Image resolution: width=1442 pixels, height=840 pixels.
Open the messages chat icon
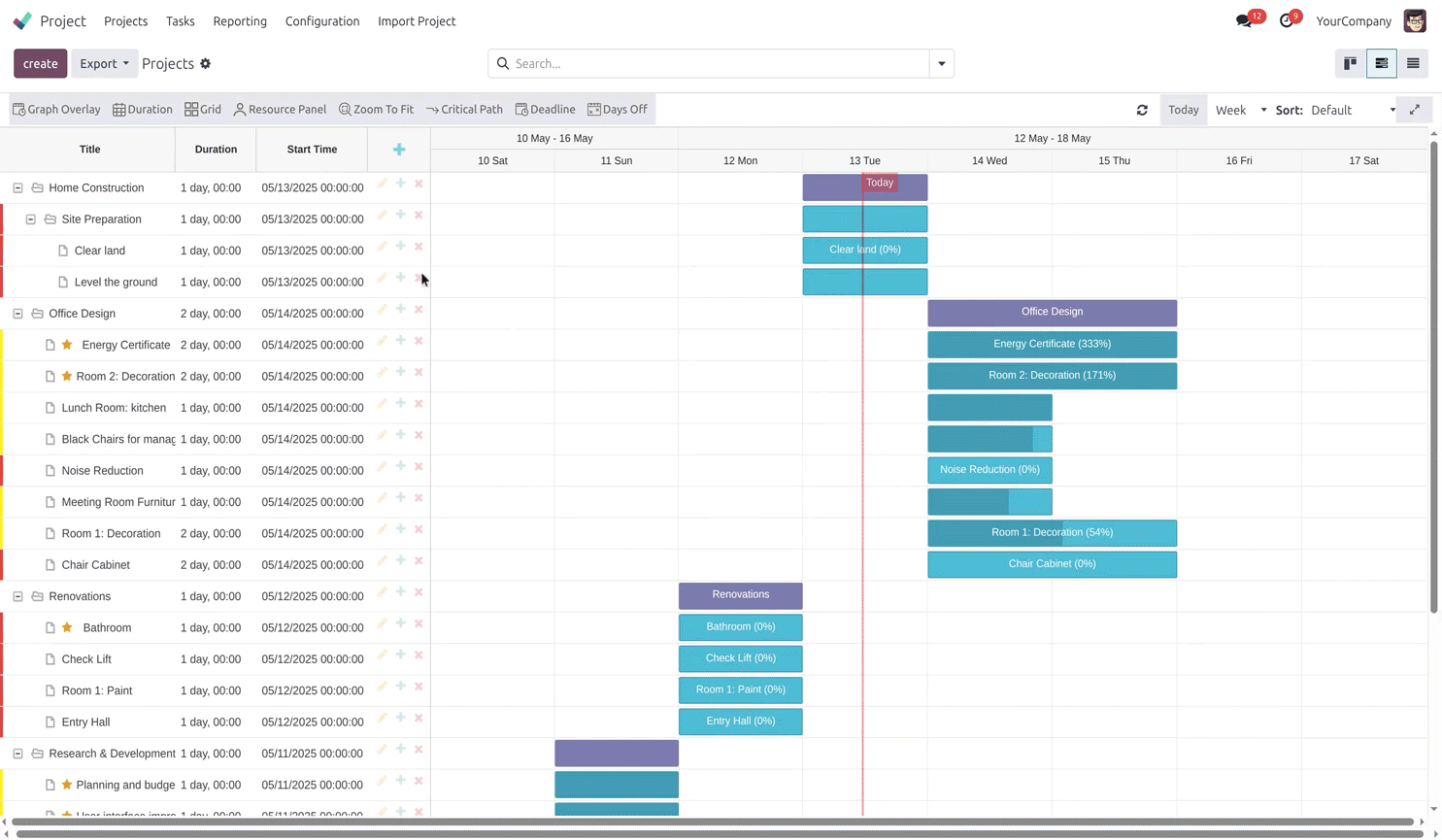tap(1244, 21)
